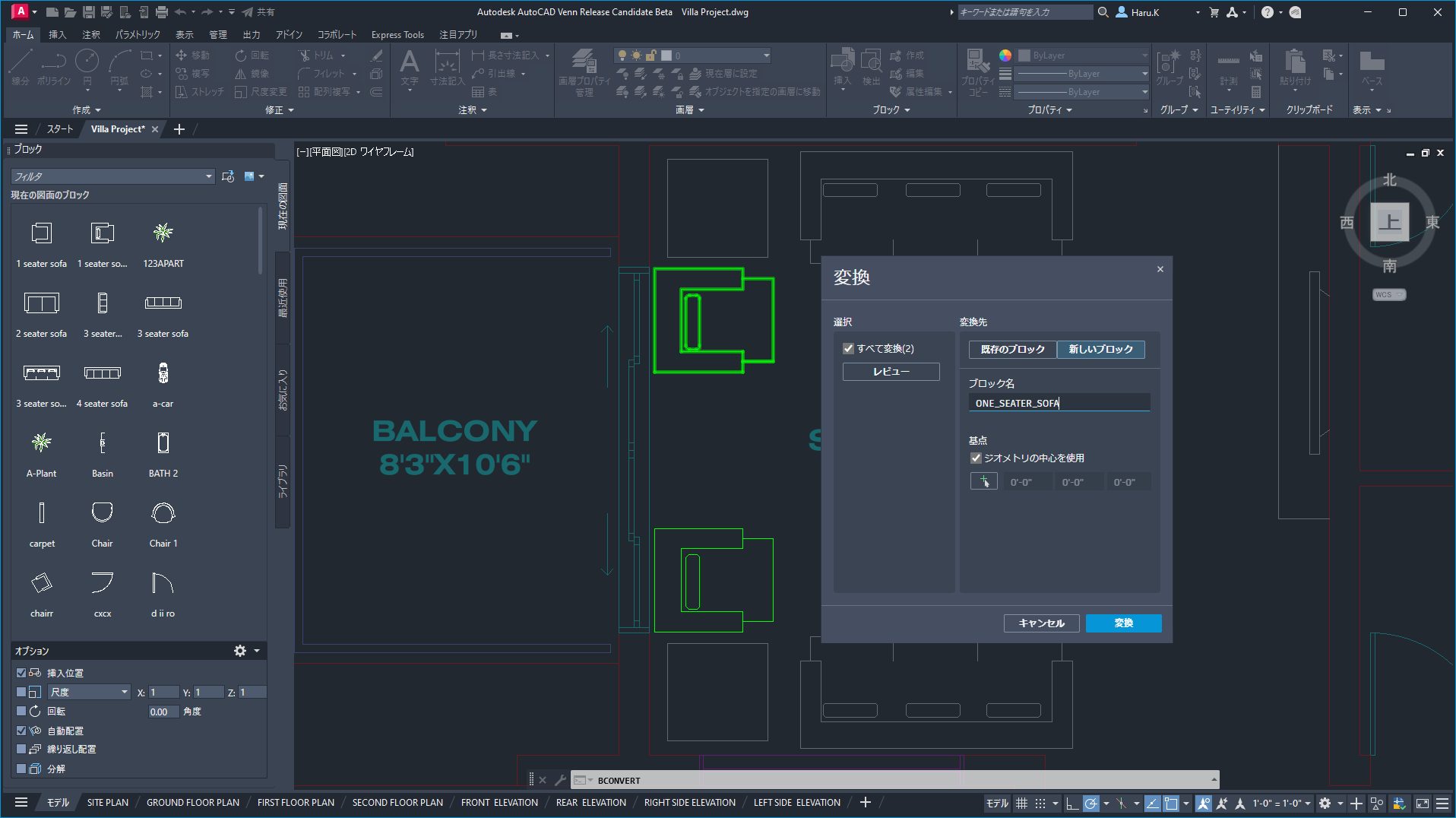Switch to the 挿入 ribbon tab
The width and height of the screenshot is (1456, 818).
[x=55, y=34]
